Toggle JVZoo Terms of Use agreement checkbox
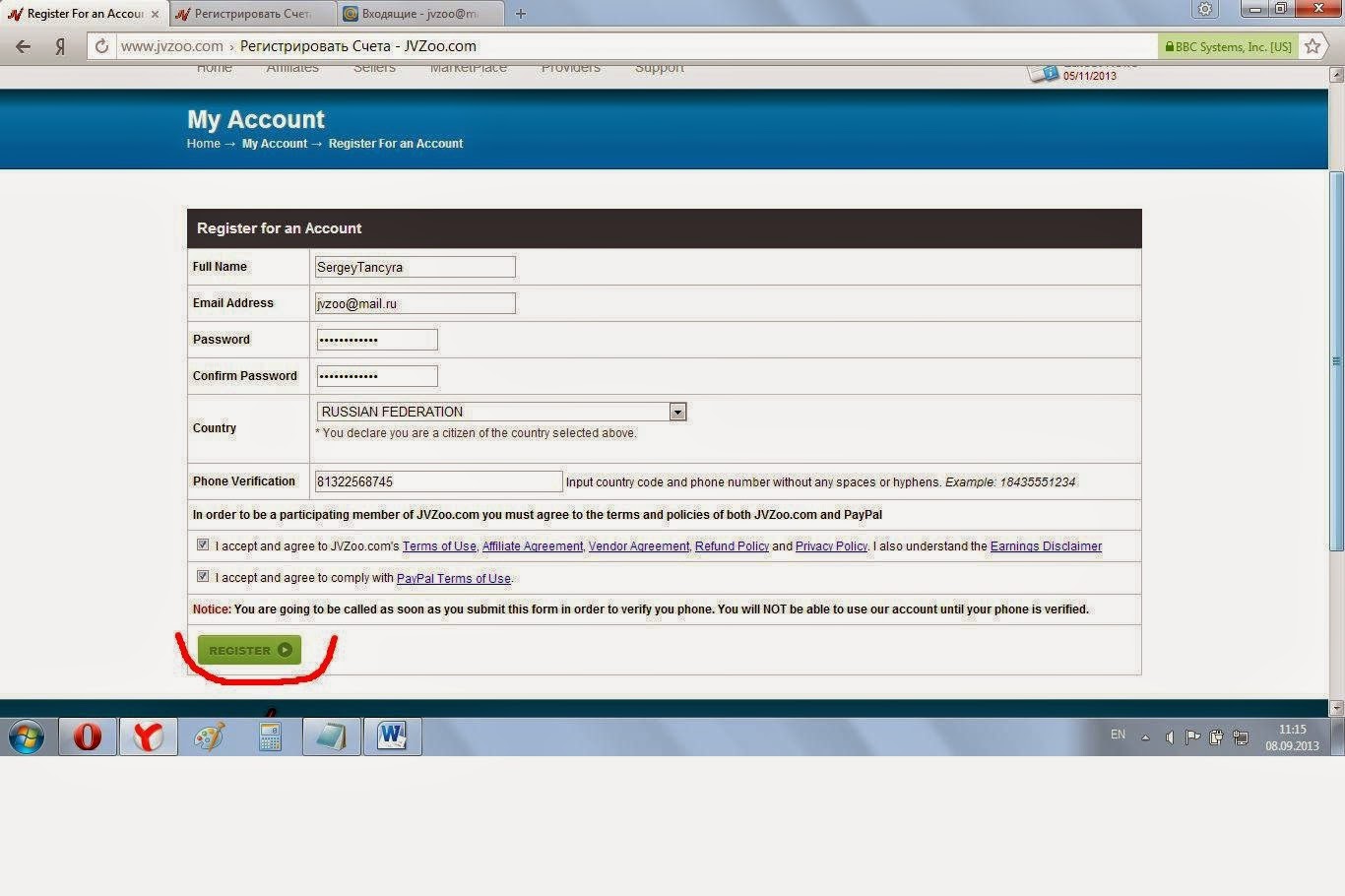 pyautogui.click(x=203, y=544)
